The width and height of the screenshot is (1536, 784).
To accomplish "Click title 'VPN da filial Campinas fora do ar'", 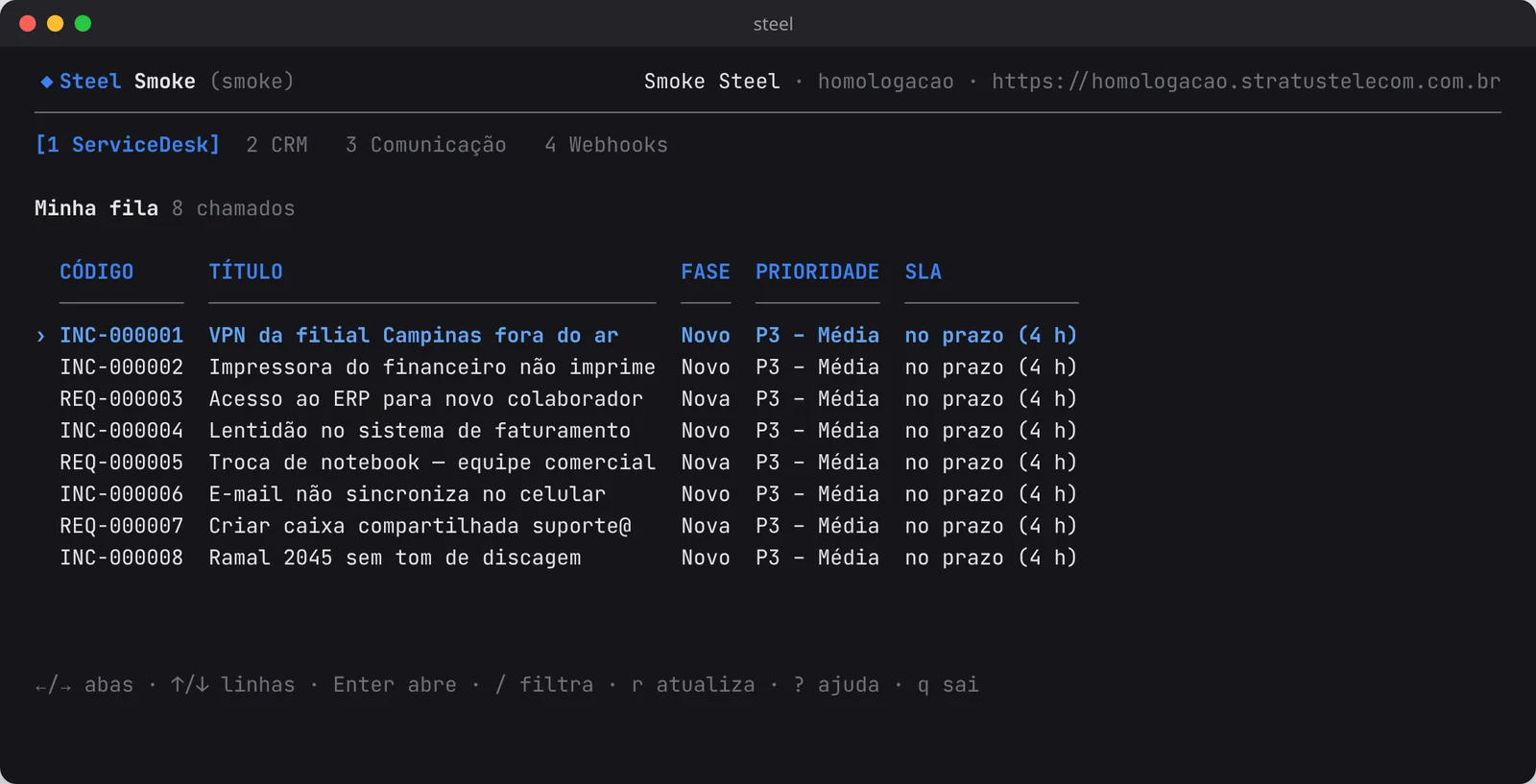I will coord(414,335).
